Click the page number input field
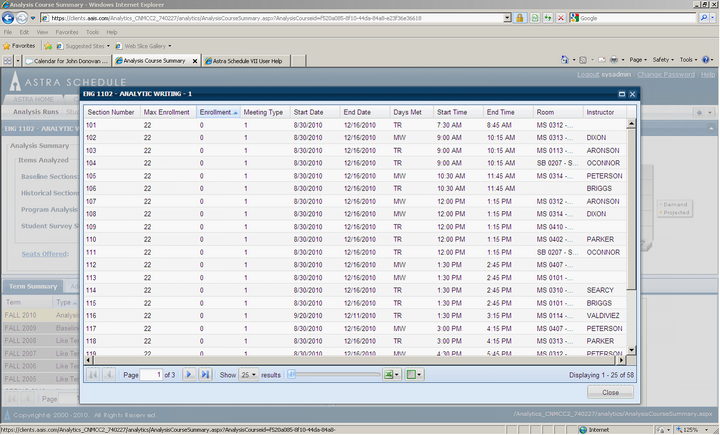 151,374
